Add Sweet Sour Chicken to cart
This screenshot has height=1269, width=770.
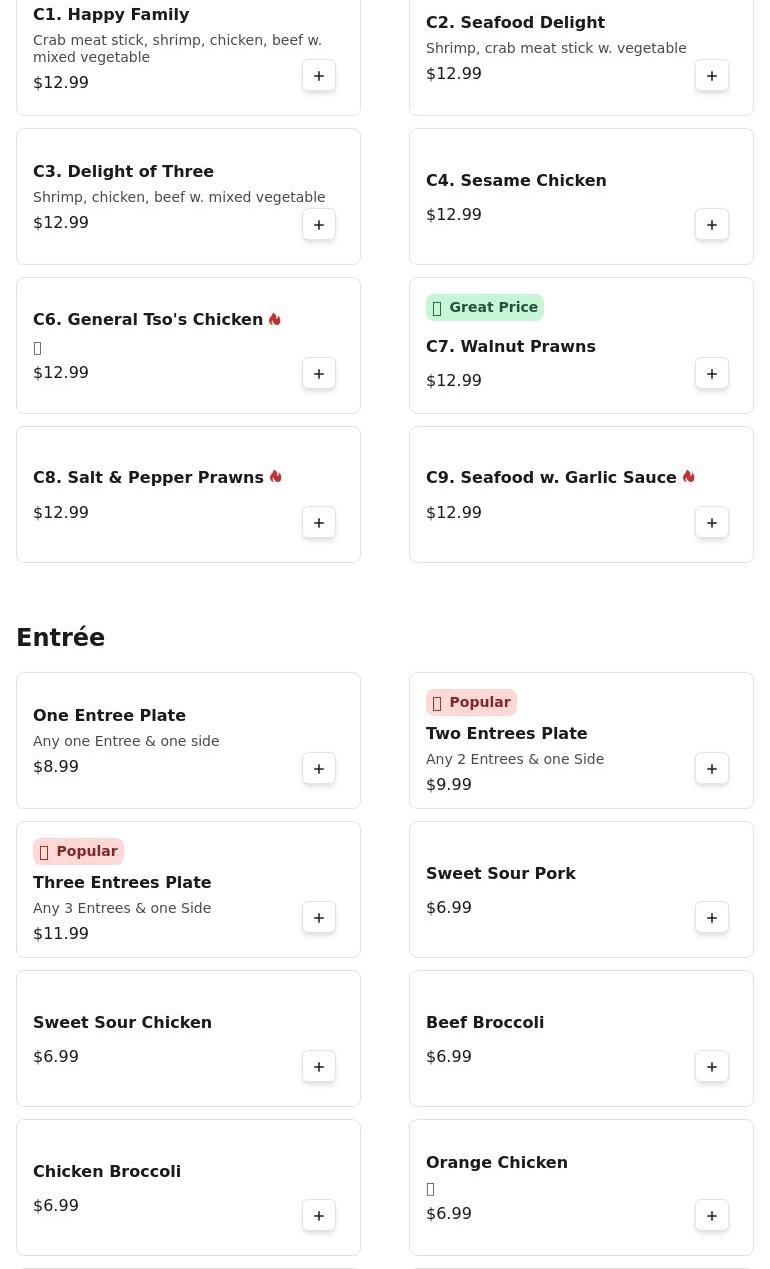coord(319,1067)
